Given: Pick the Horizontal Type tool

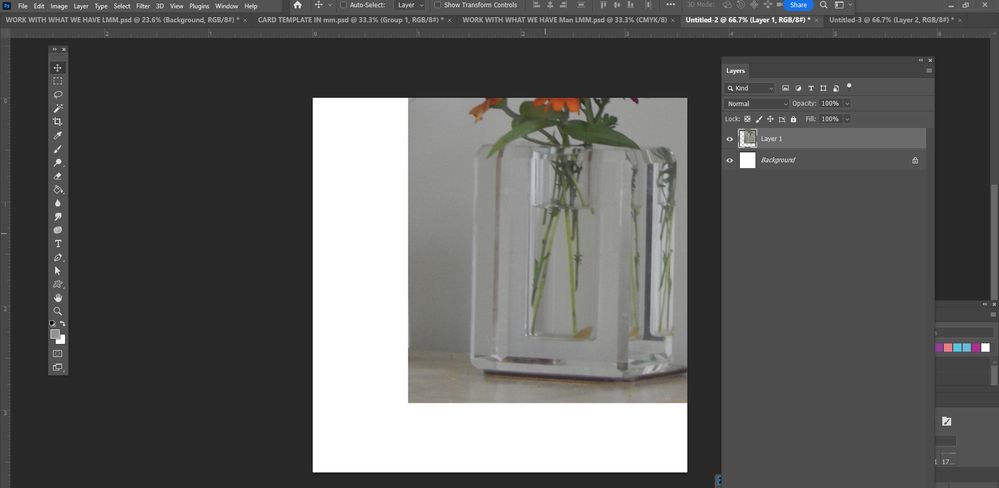Looking at the screenshot, I should point(58,244).
